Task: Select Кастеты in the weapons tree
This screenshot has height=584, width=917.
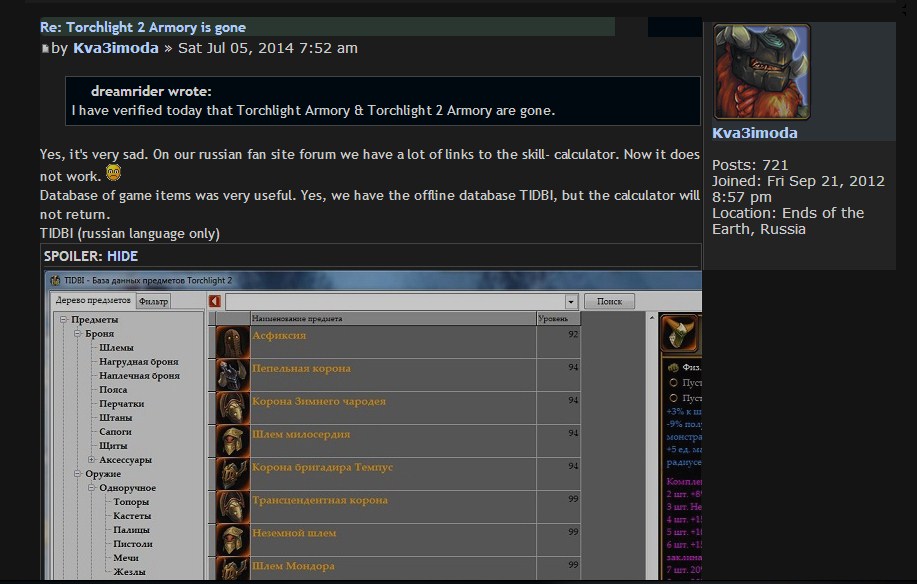Action: pos(132,516)
